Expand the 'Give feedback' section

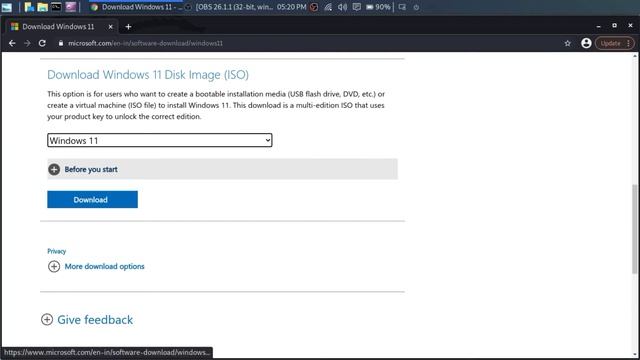point(87,320)
